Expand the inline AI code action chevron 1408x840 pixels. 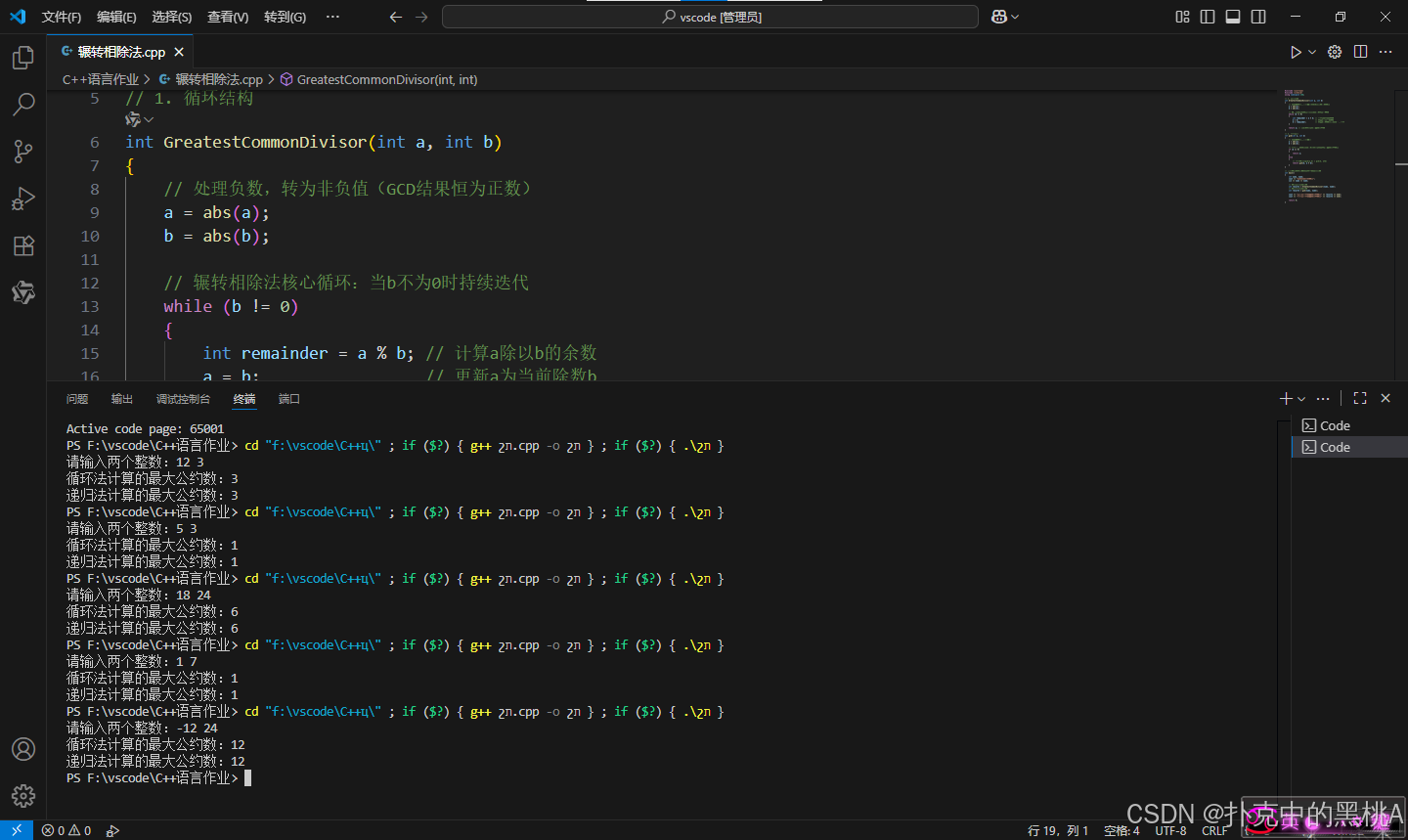click(x=149, y=119)
